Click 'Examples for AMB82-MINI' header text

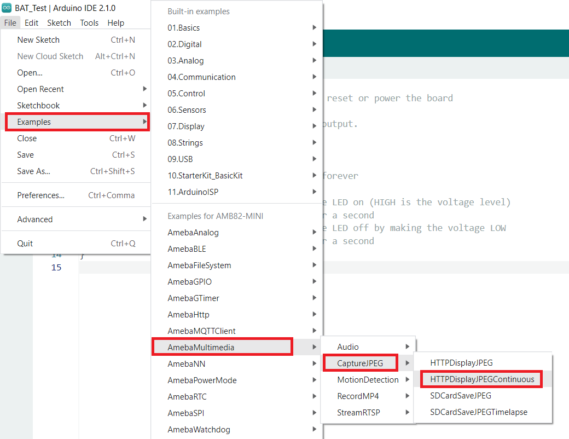(216, 216)
